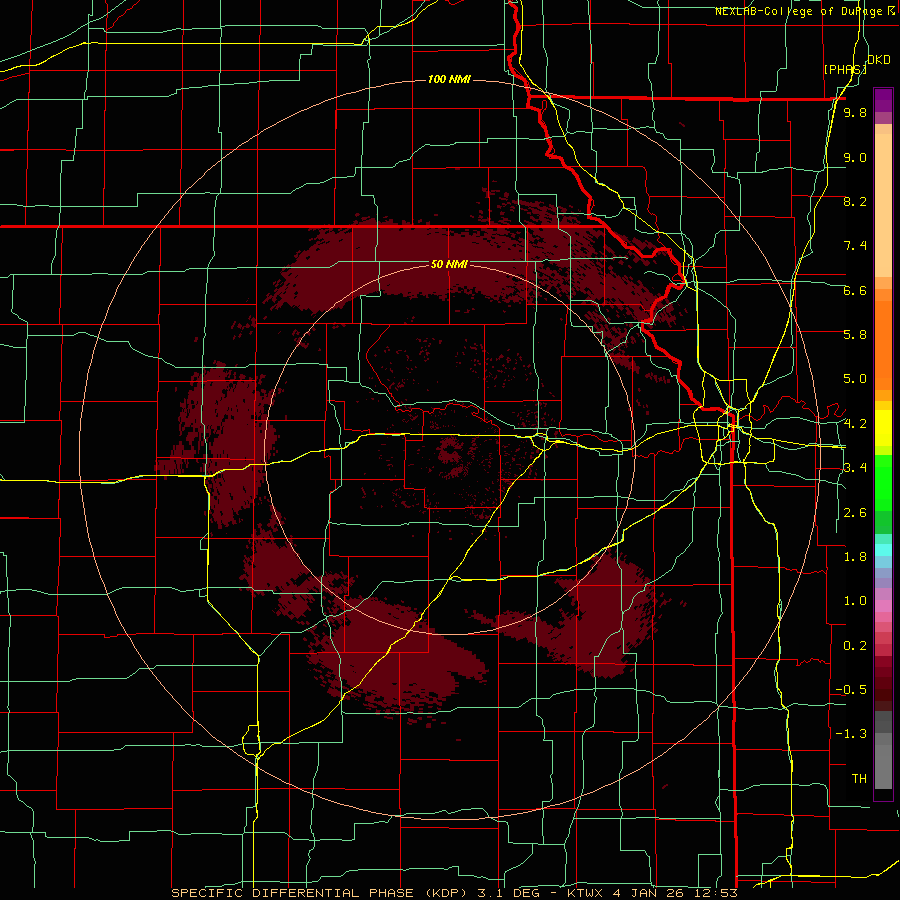Select the 4.2 color scale value
Image resolution: width=900 pixels, height=900 pixels.
(855, 424)
